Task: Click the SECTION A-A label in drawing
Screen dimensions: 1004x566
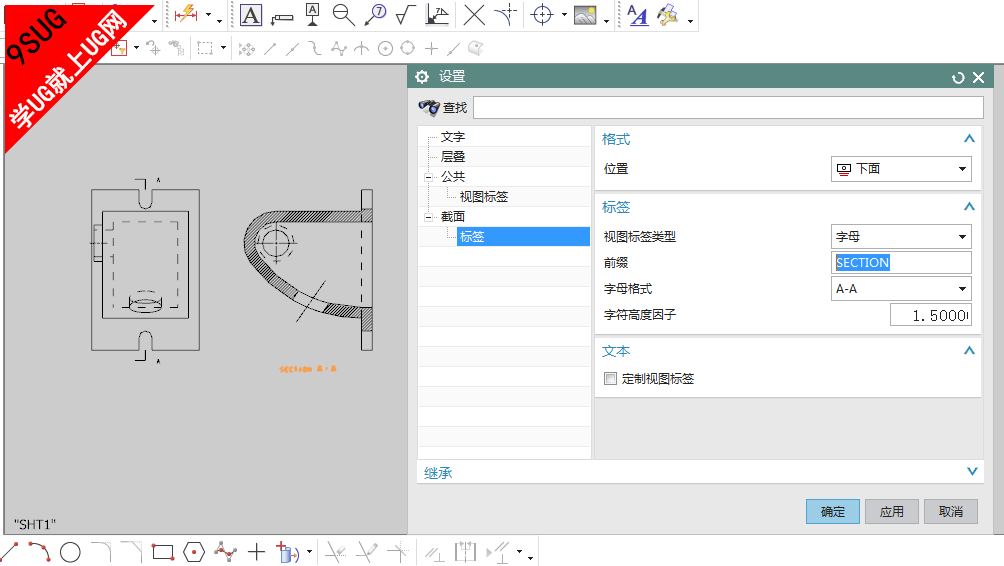Action: 308,369
